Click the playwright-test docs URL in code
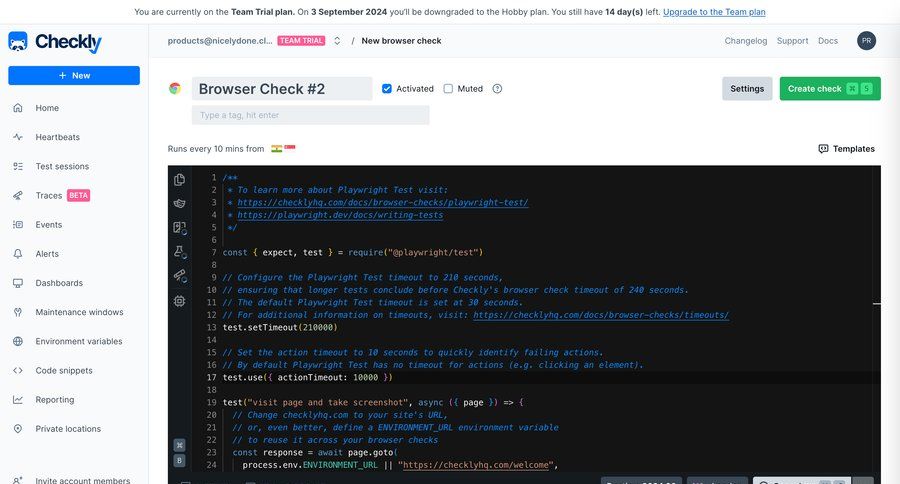 coord(383,202)
